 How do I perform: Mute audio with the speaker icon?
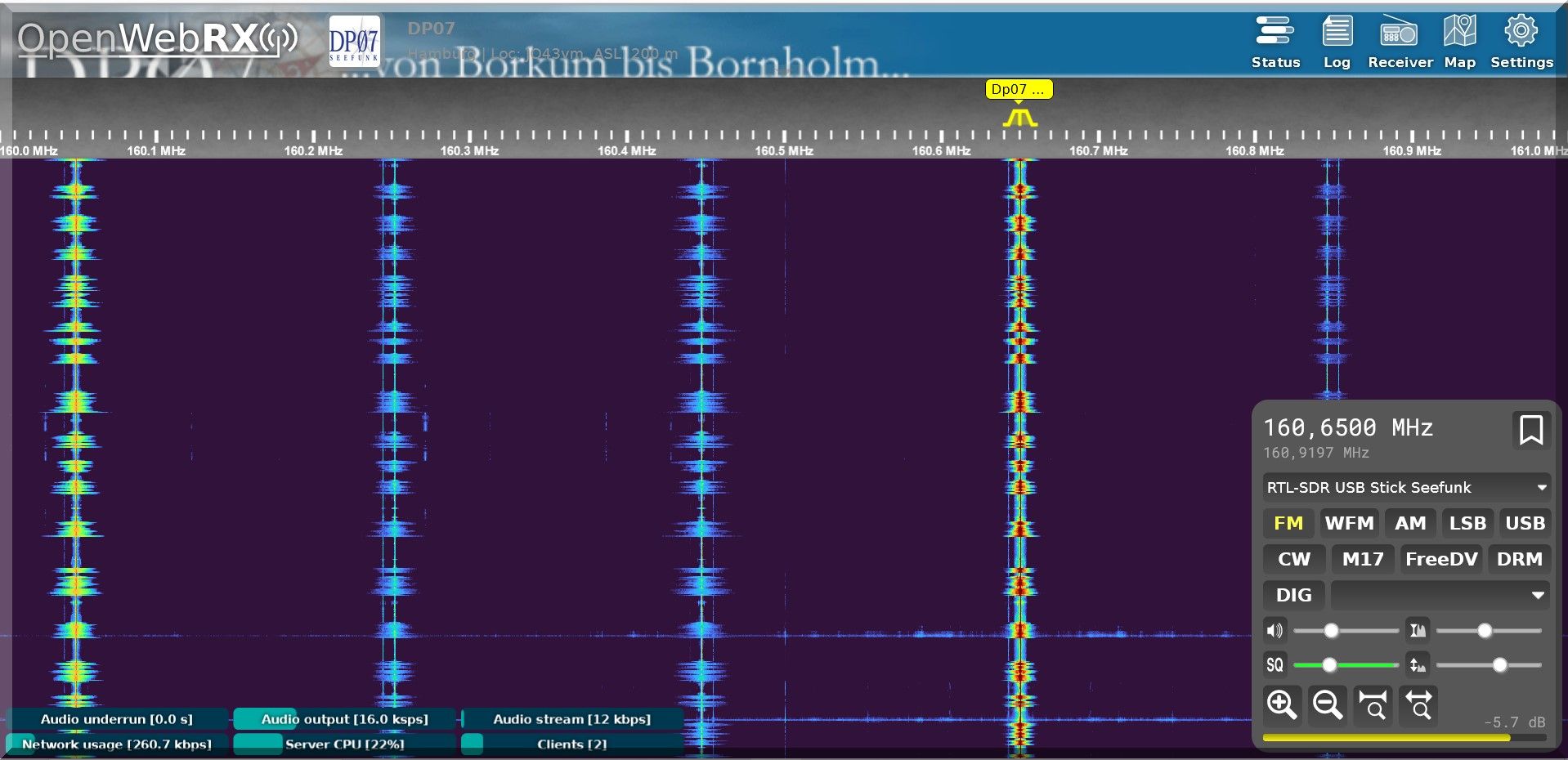pos(1275,631)
